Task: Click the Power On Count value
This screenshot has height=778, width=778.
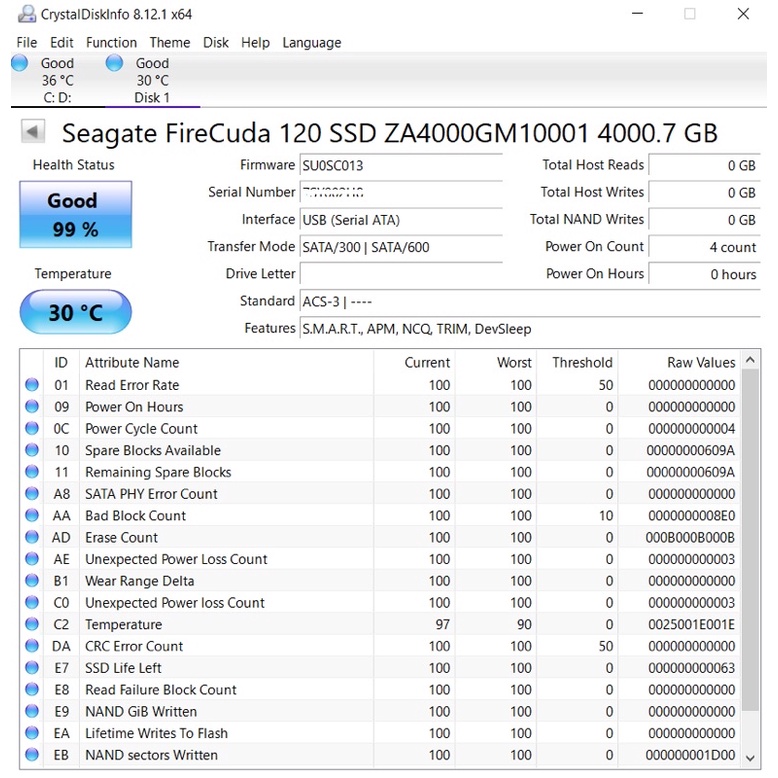Action: pyautogui.click(x=705, y=247)
